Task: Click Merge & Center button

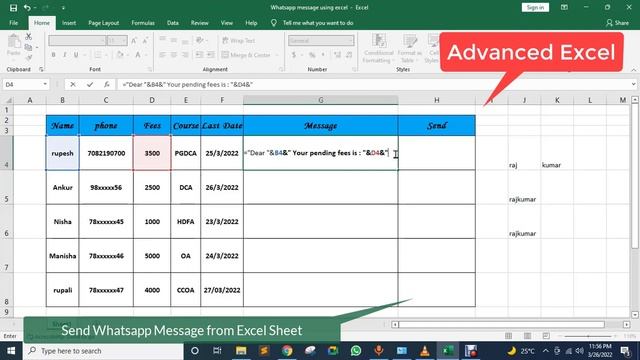Action: pos(247,55)
